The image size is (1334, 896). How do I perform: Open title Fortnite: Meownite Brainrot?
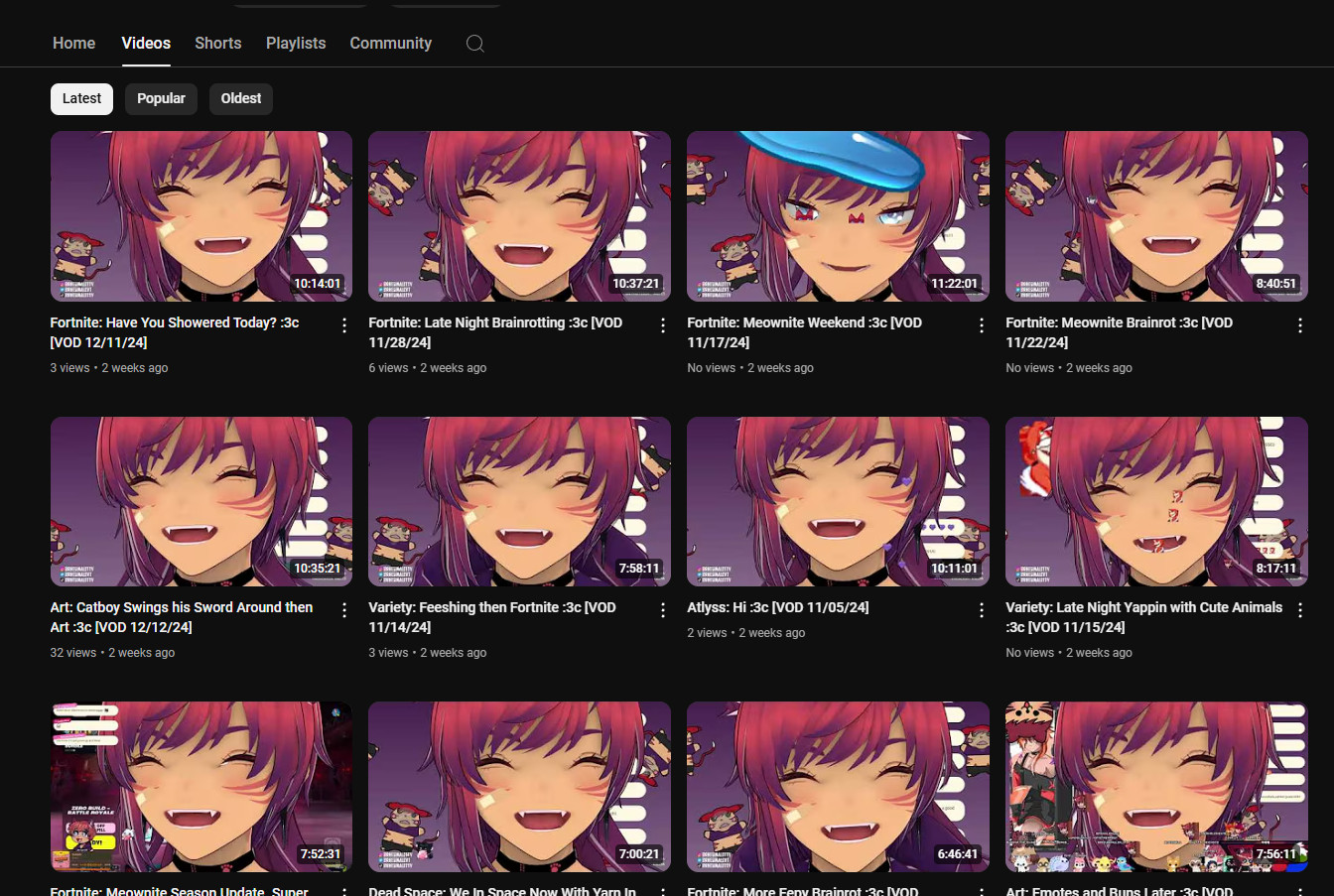tap(1120, 332)
